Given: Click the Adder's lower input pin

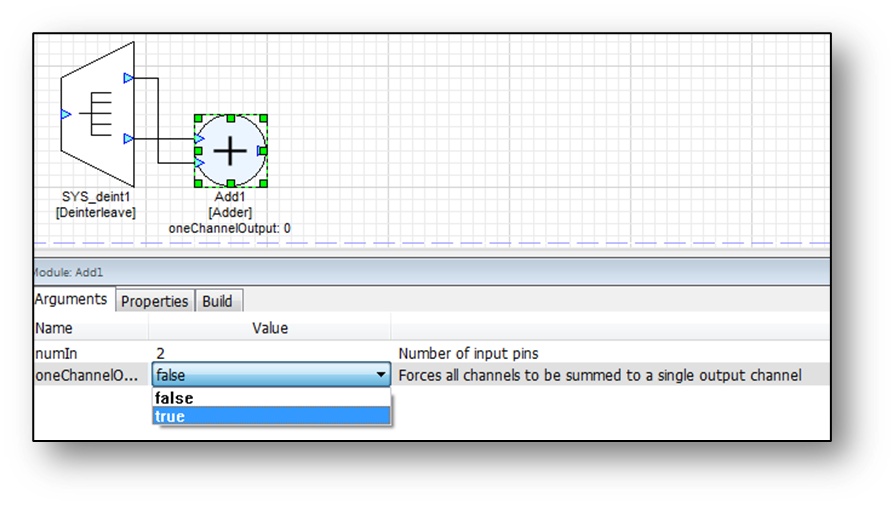Looking at the screenshot, I should click(200, 162).
